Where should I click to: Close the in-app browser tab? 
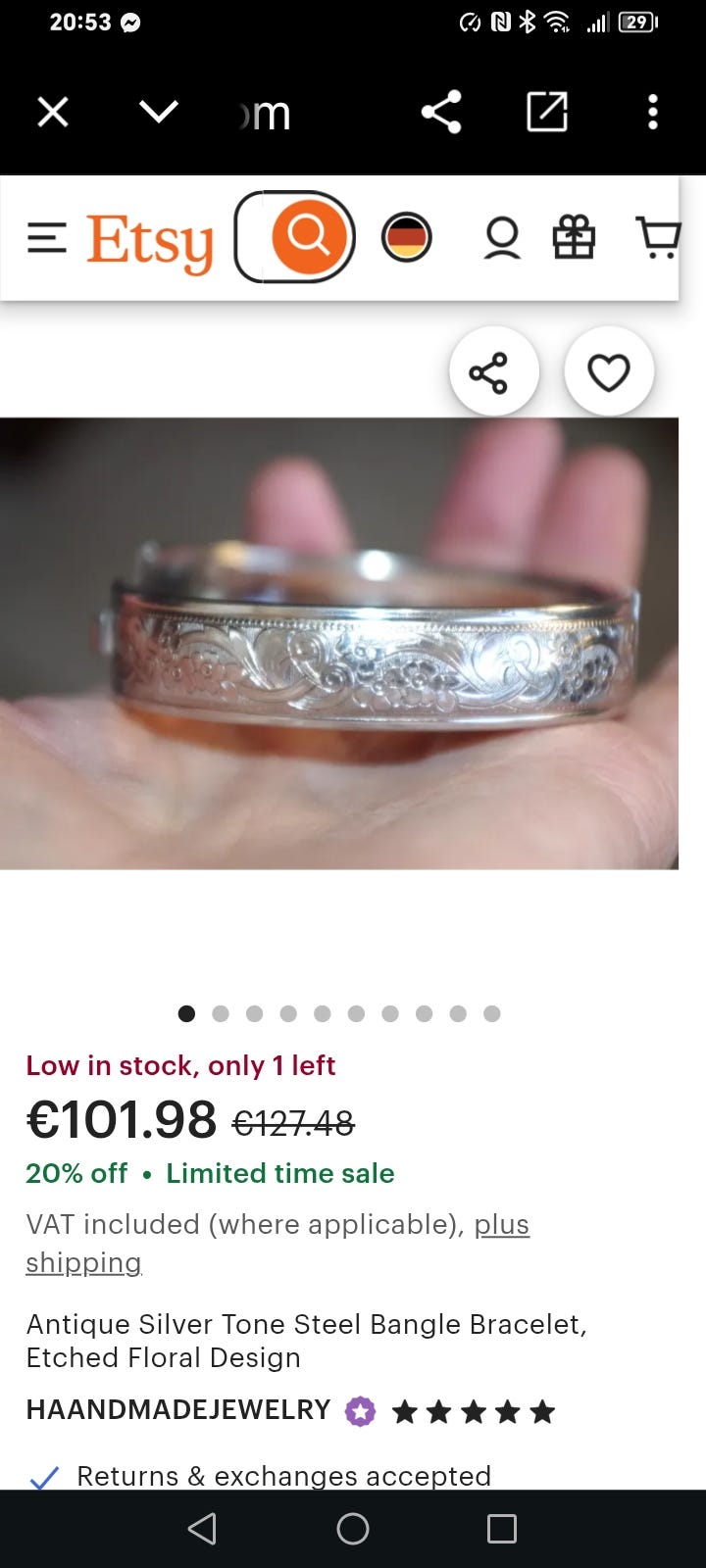coord(53,112)
